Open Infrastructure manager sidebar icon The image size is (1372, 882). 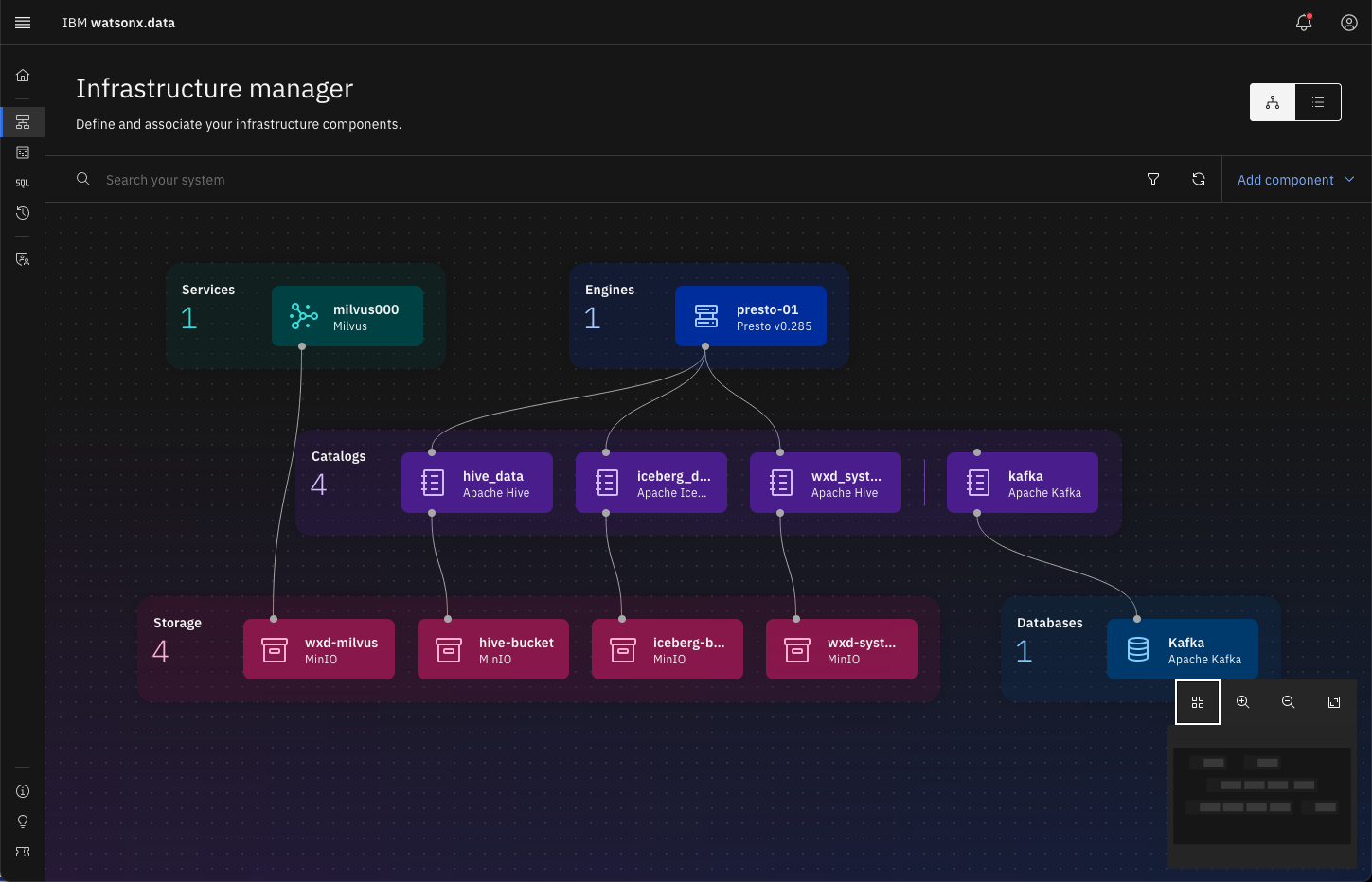tap(23, 122)
